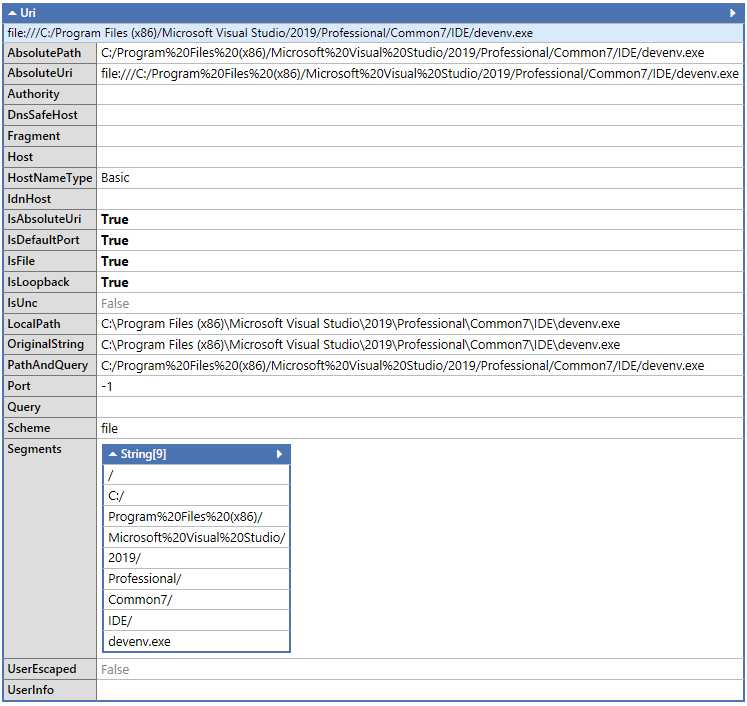Click the PathAndQuery property label
The width and height of the screenshot is (747, 706).
48,365
